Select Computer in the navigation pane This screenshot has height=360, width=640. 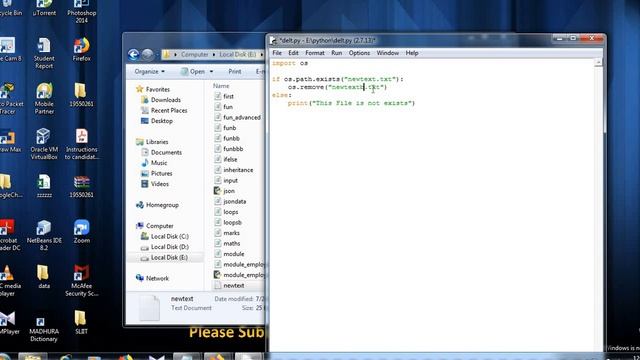point(155,226)
